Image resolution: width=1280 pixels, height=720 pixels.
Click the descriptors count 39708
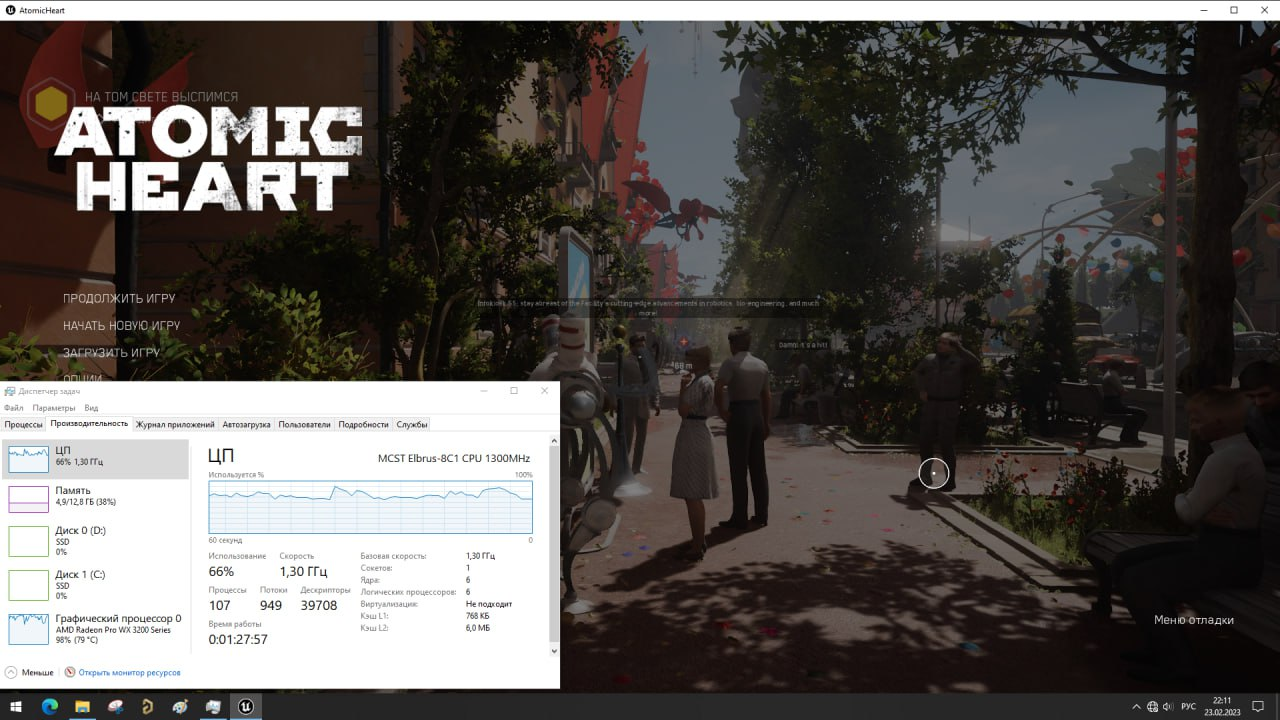coord(319,605)
